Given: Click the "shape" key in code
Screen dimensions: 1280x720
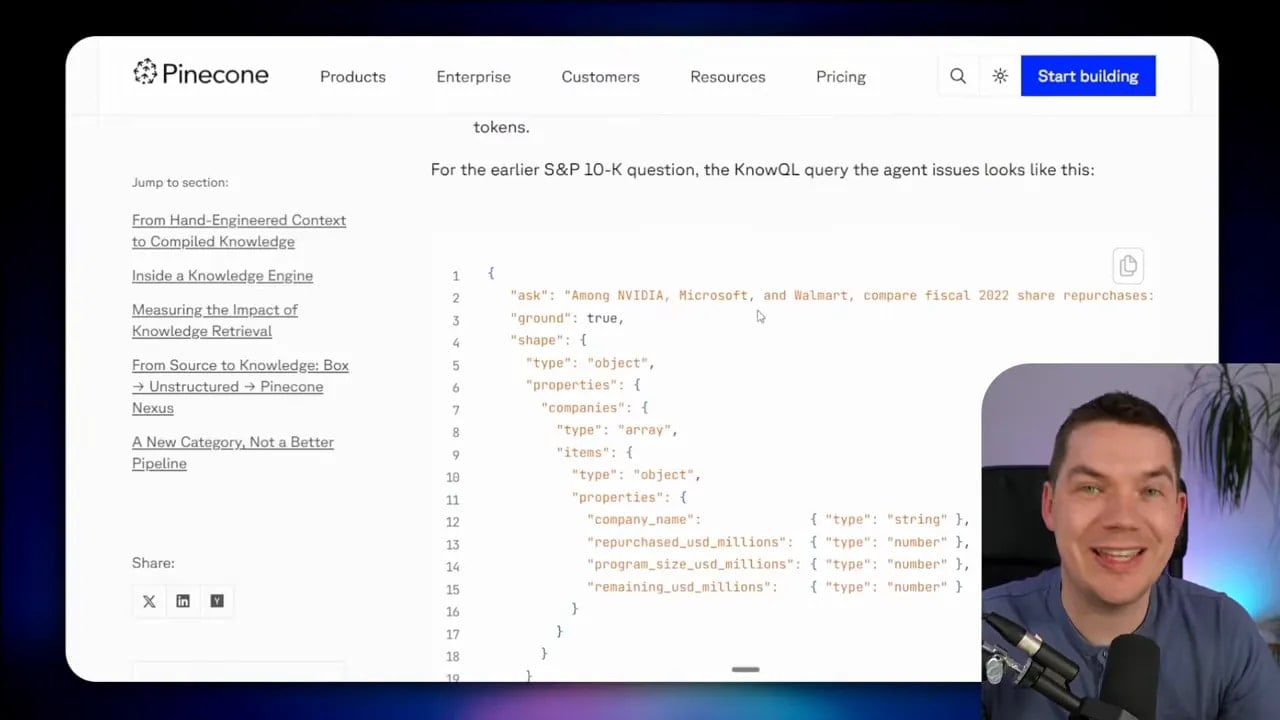Looking at the screenshot, I should 537,341.
